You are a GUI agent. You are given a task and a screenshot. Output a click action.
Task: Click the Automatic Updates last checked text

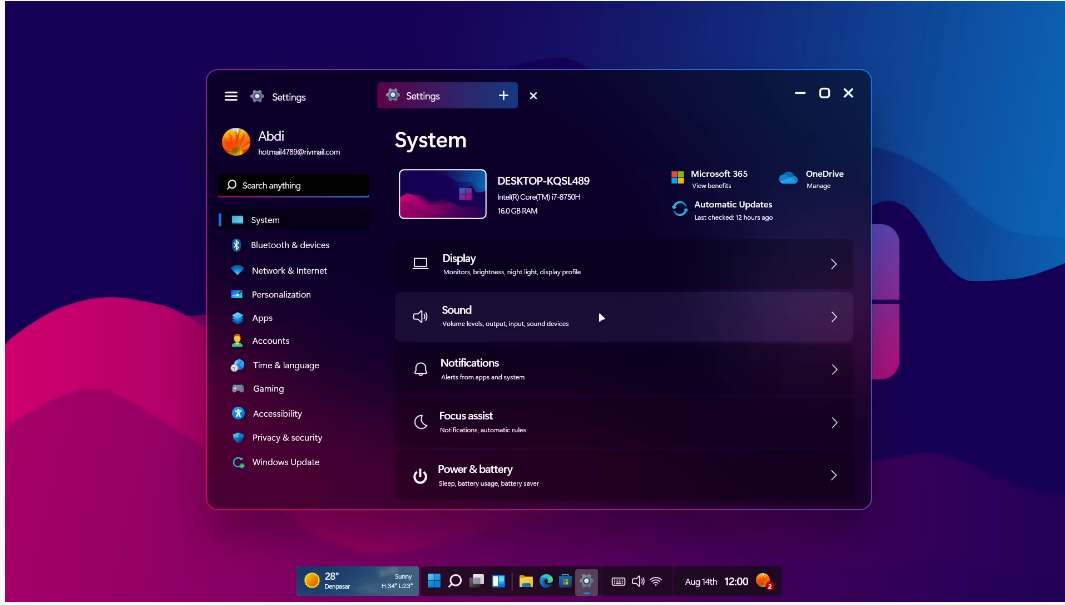[733, 218]
